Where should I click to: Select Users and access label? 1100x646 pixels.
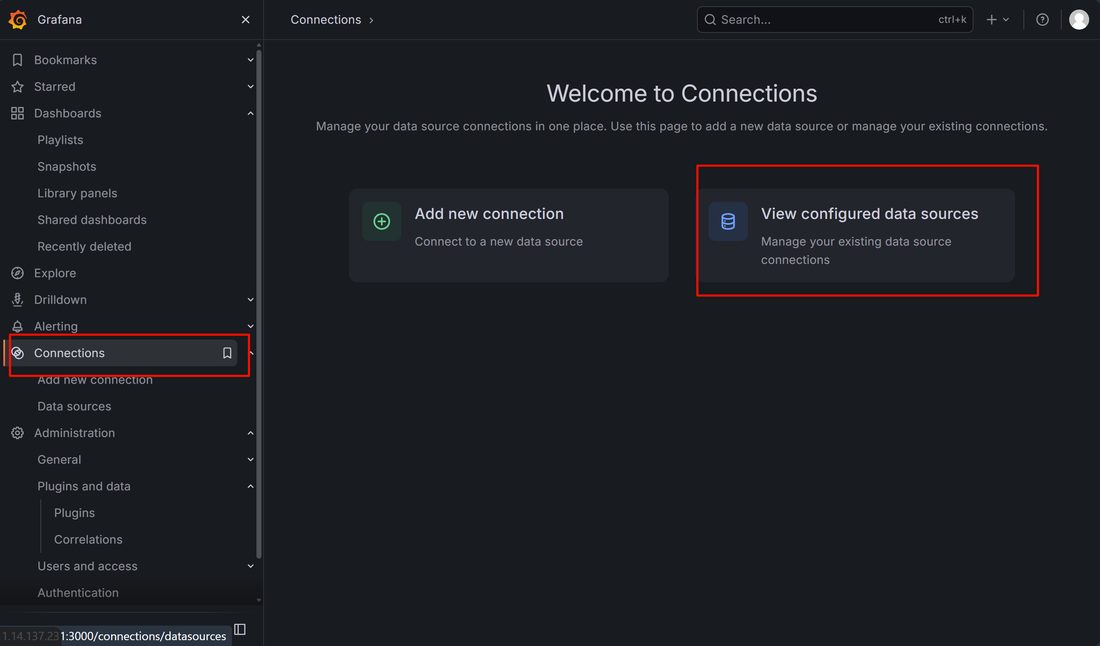pyautogui.click(x=87, y=567)
